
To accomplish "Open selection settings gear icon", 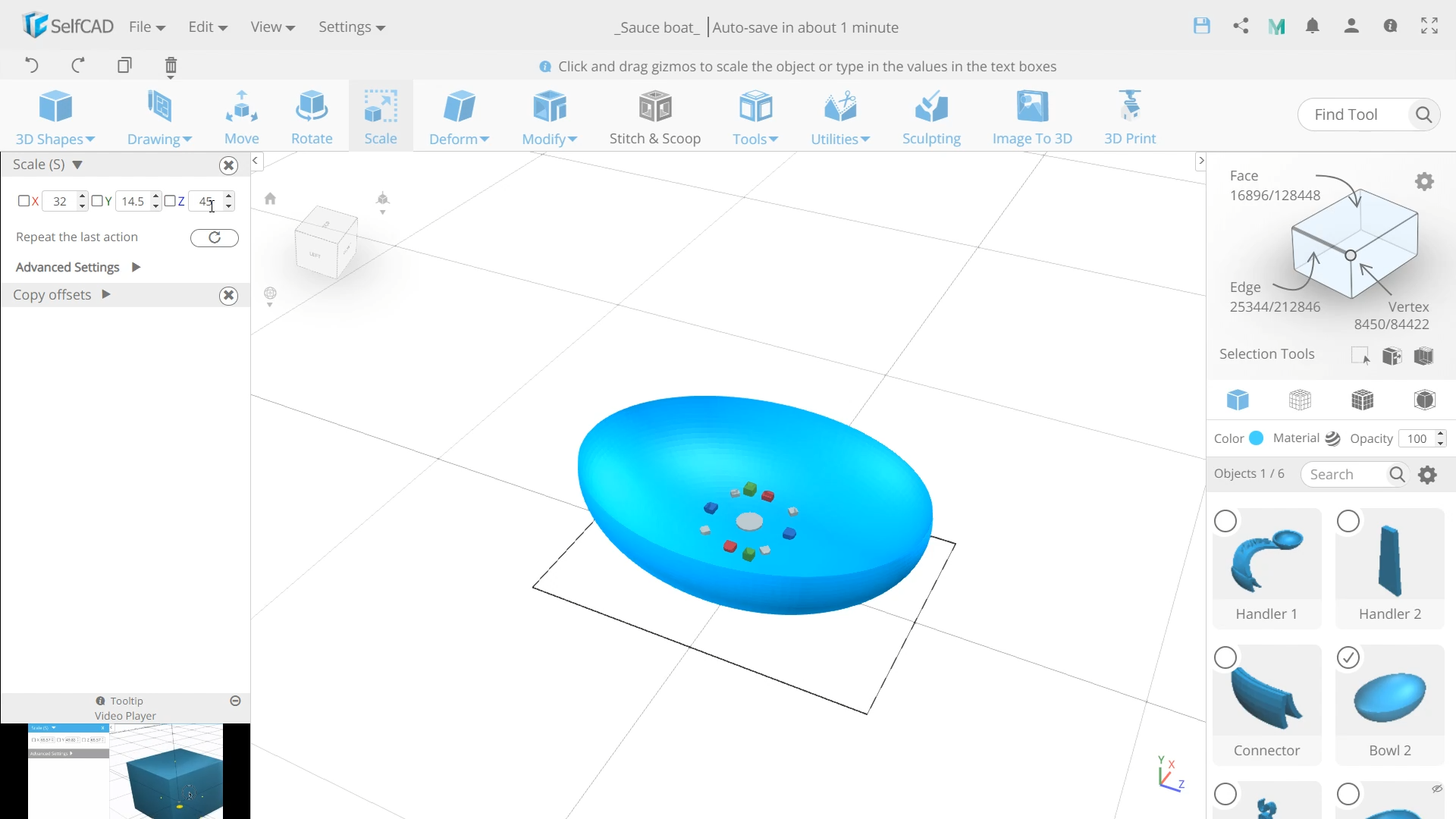I will tap(1425, 181).
